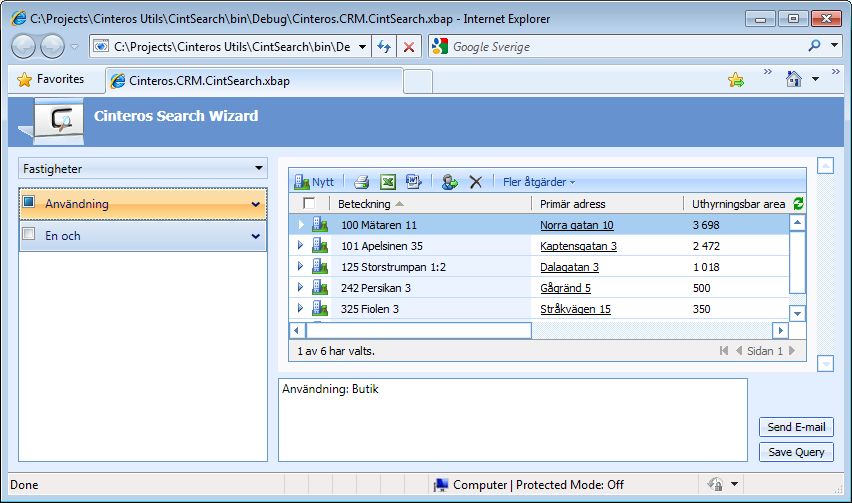The image size is (852, 503).
Task: Switch to the Cinteros.CRM.CintSearch.xbap tab
Action: point(254,81)
